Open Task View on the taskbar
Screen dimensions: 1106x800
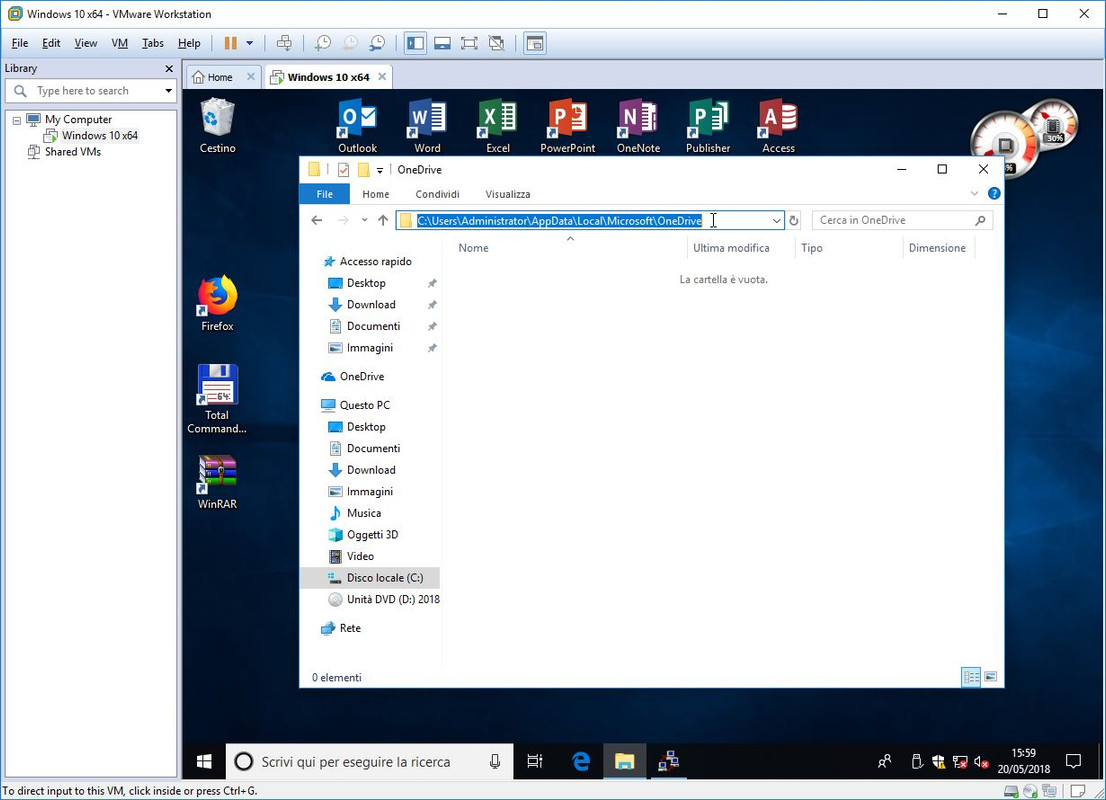click(x=535, y=761)
